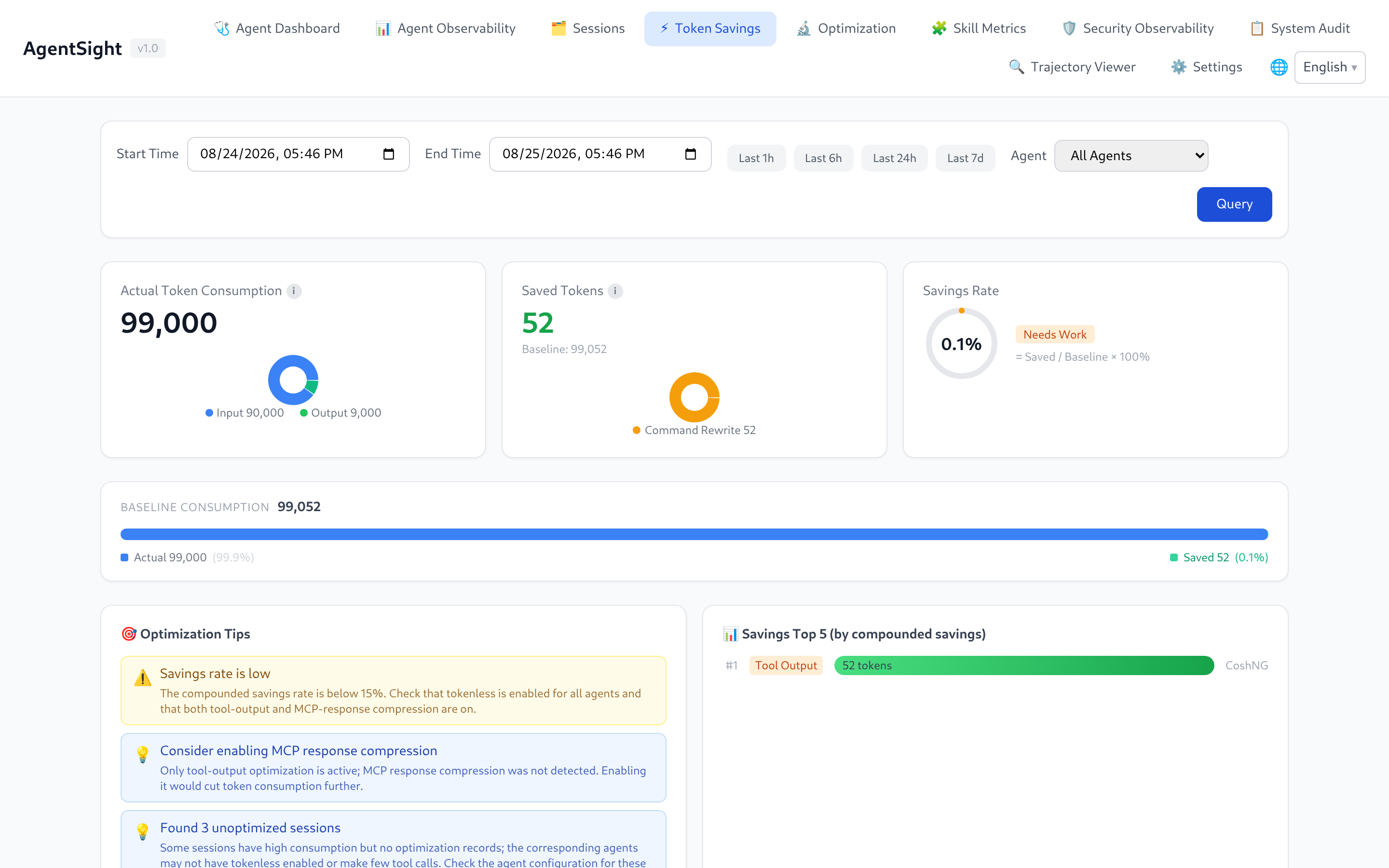Click the lightning bolt Token Savings icon
The height and width of the screenshot is (868, 1389).
(664, 28)
